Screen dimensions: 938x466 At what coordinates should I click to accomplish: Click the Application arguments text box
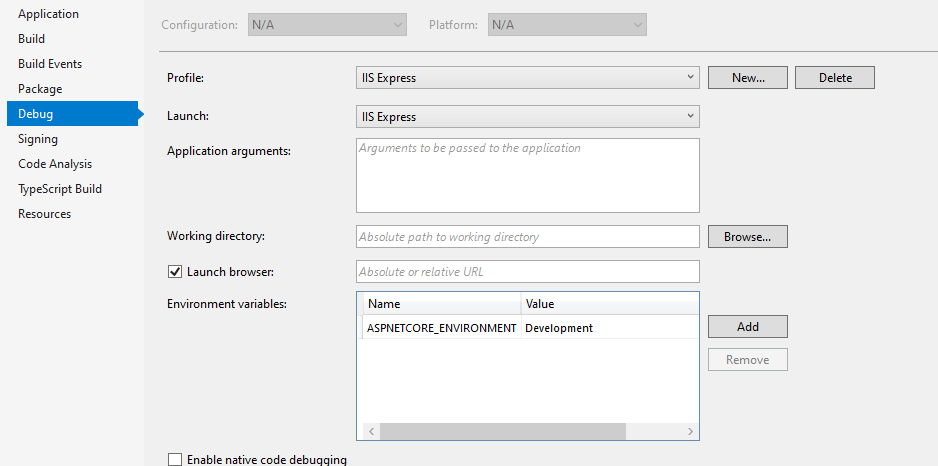527,175
